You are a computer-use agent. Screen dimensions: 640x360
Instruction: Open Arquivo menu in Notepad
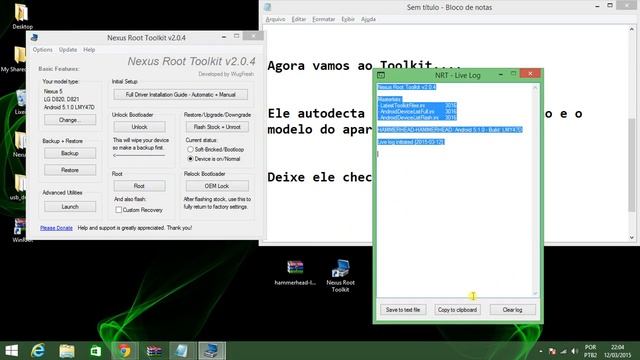click(x=276, y=19)
